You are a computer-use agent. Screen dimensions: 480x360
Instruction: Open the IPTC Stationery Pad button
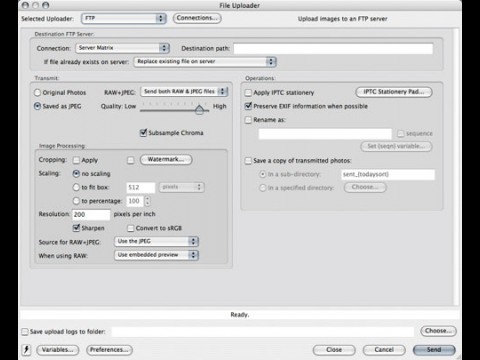pos(394,92)
